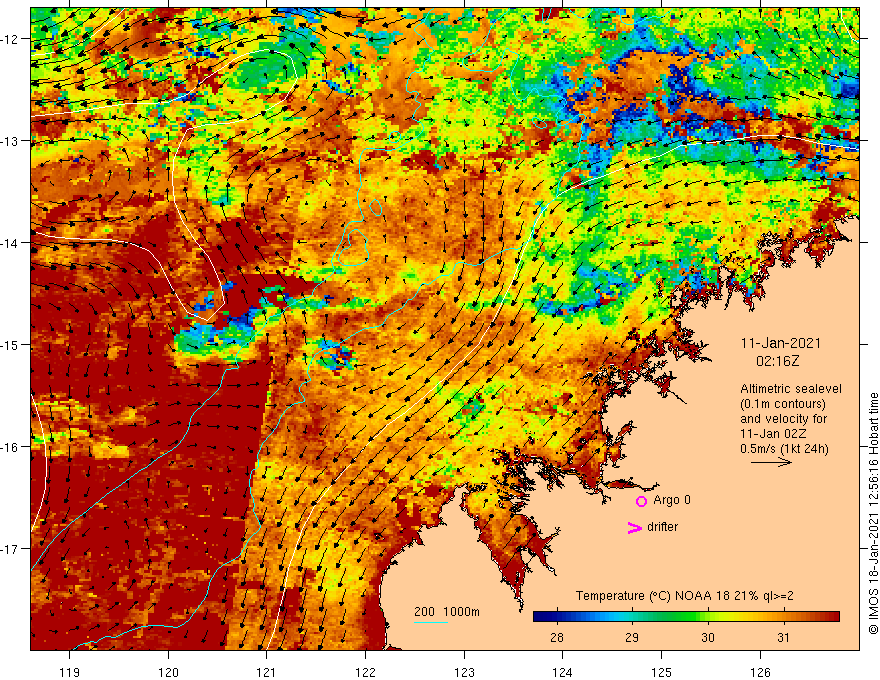Image resolution: width=880 pixels, height=680 pixels.
Task: Click the '11-Jan 02Z' caption line
Action: click(x=773, y=434)
